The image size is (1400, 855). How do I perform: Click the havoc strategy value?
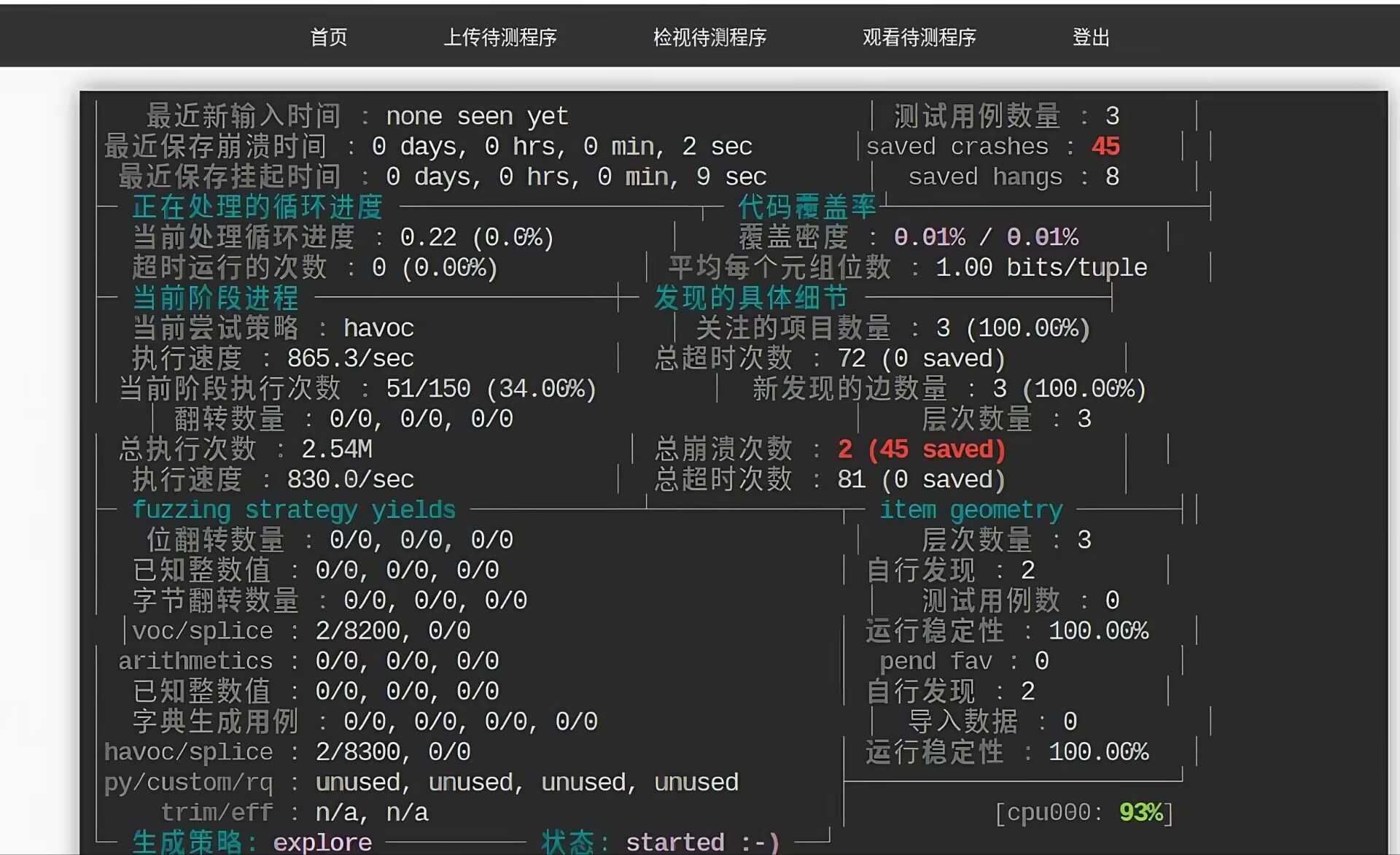(378, 328)
